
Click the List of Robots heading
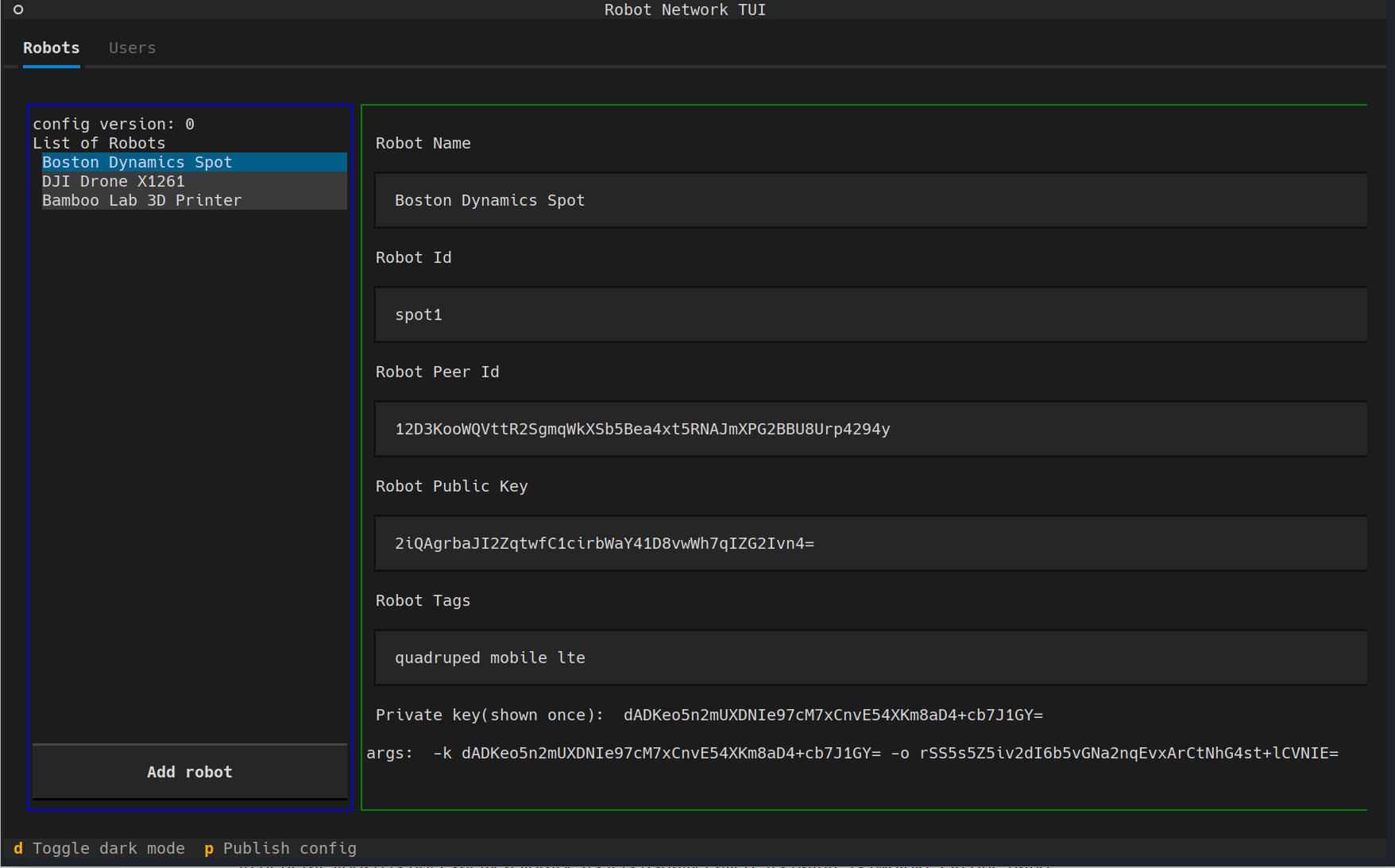[99, 143]
